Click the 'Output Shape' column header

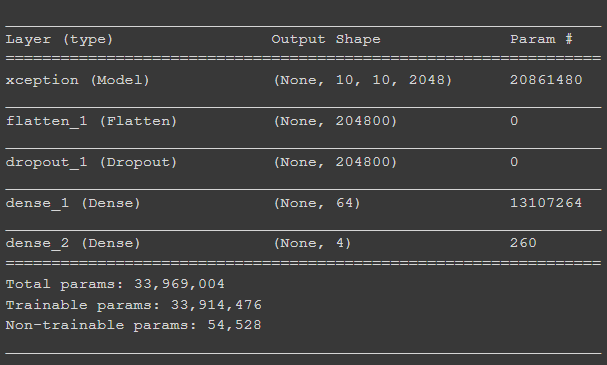pos(326,39)
